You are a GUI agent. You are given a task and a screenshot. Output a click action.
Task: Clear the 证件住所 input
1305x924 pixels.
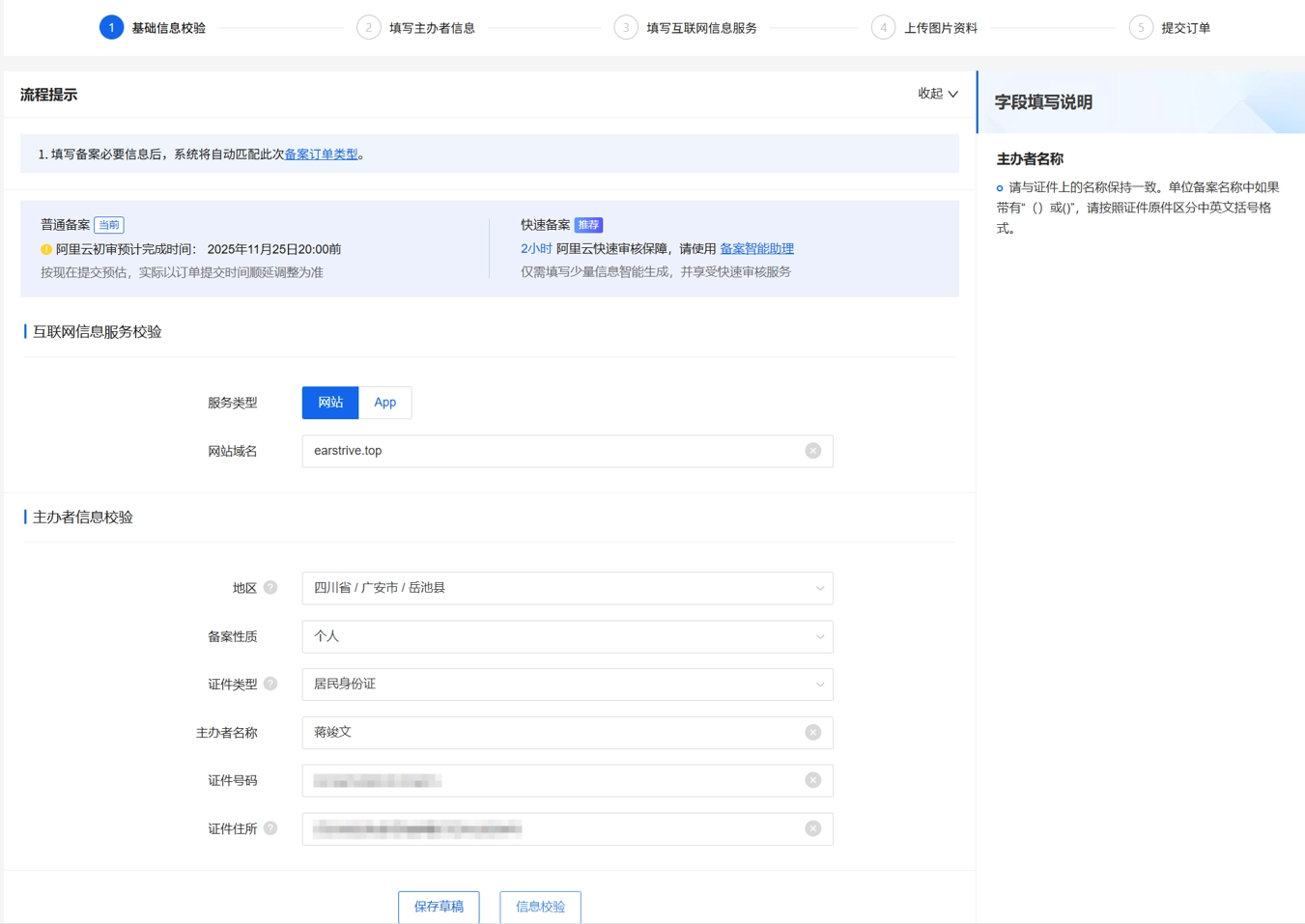(x=812, y=827)
